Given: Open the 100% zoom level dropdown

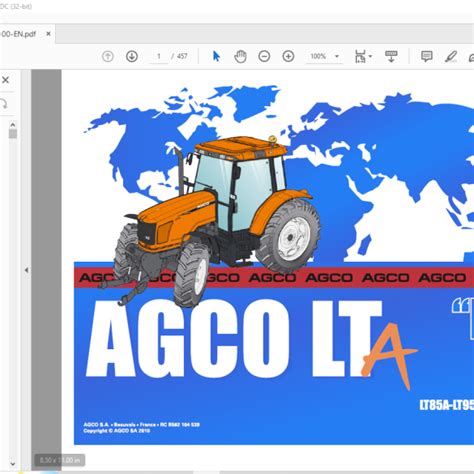Looking at the screenshot, I should (325, 56).
